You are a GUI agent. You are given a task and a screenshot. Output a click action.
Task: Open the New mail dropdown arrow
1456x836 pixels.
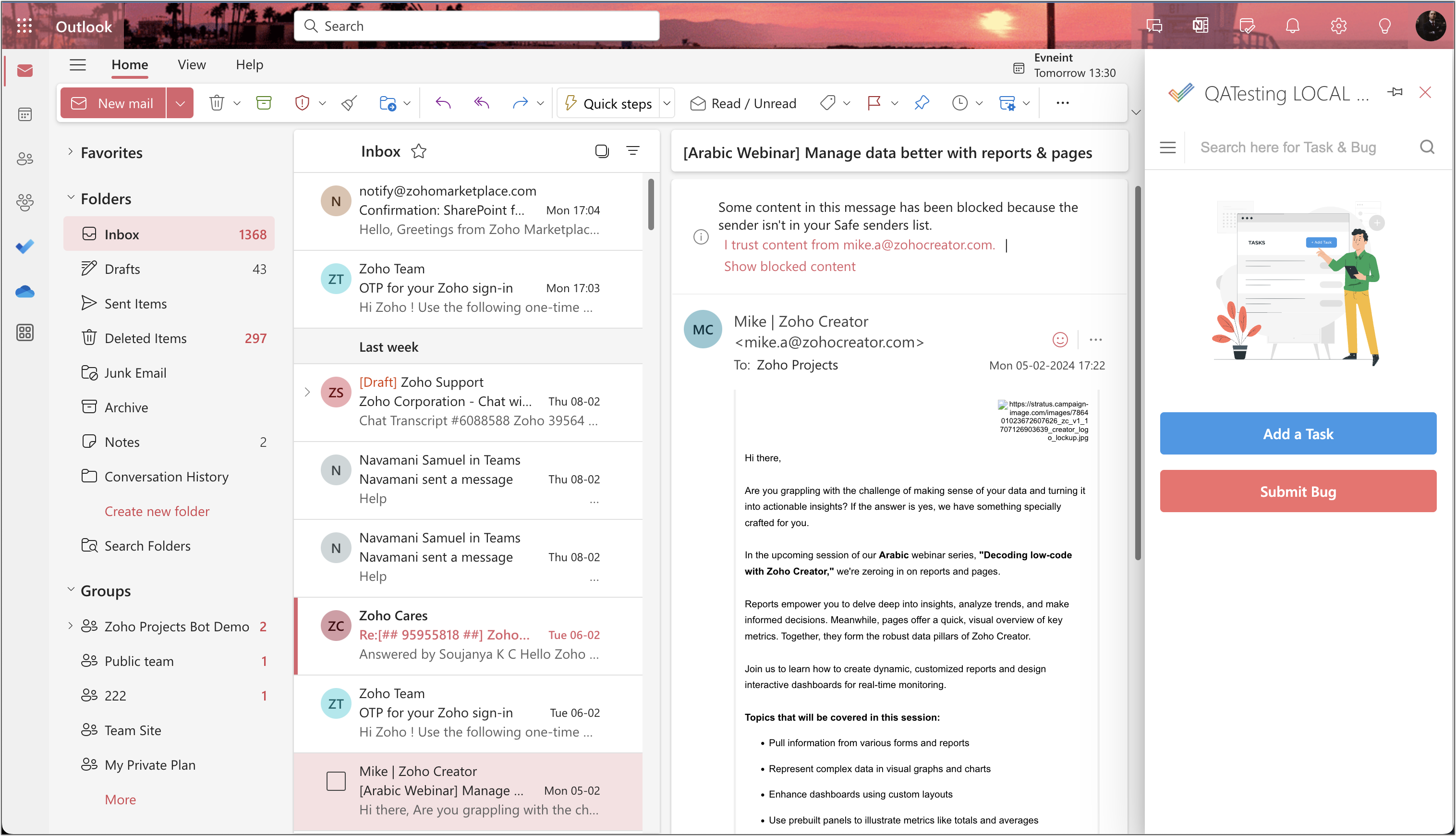tap(180, 103)
